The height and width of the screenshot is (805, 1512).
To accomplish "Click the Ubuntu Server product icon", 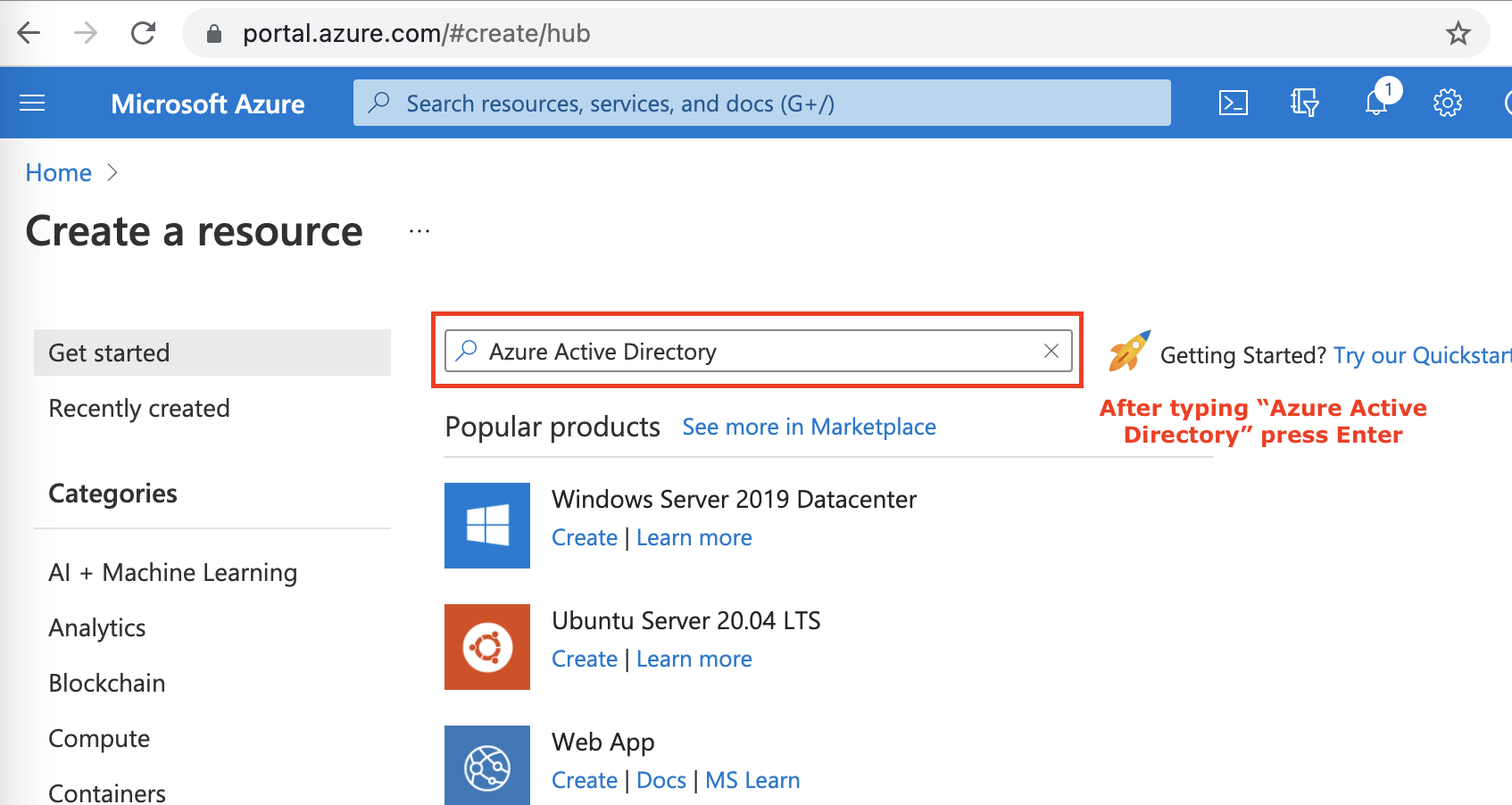I will coord(487,647).
